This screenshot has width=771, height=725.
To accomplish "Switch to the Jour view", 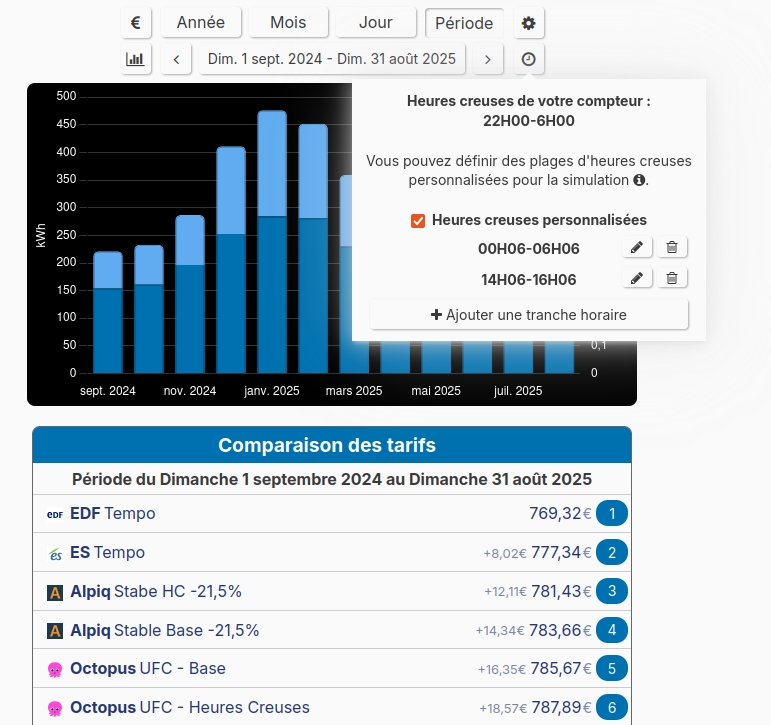I will [x=375, y=23].
